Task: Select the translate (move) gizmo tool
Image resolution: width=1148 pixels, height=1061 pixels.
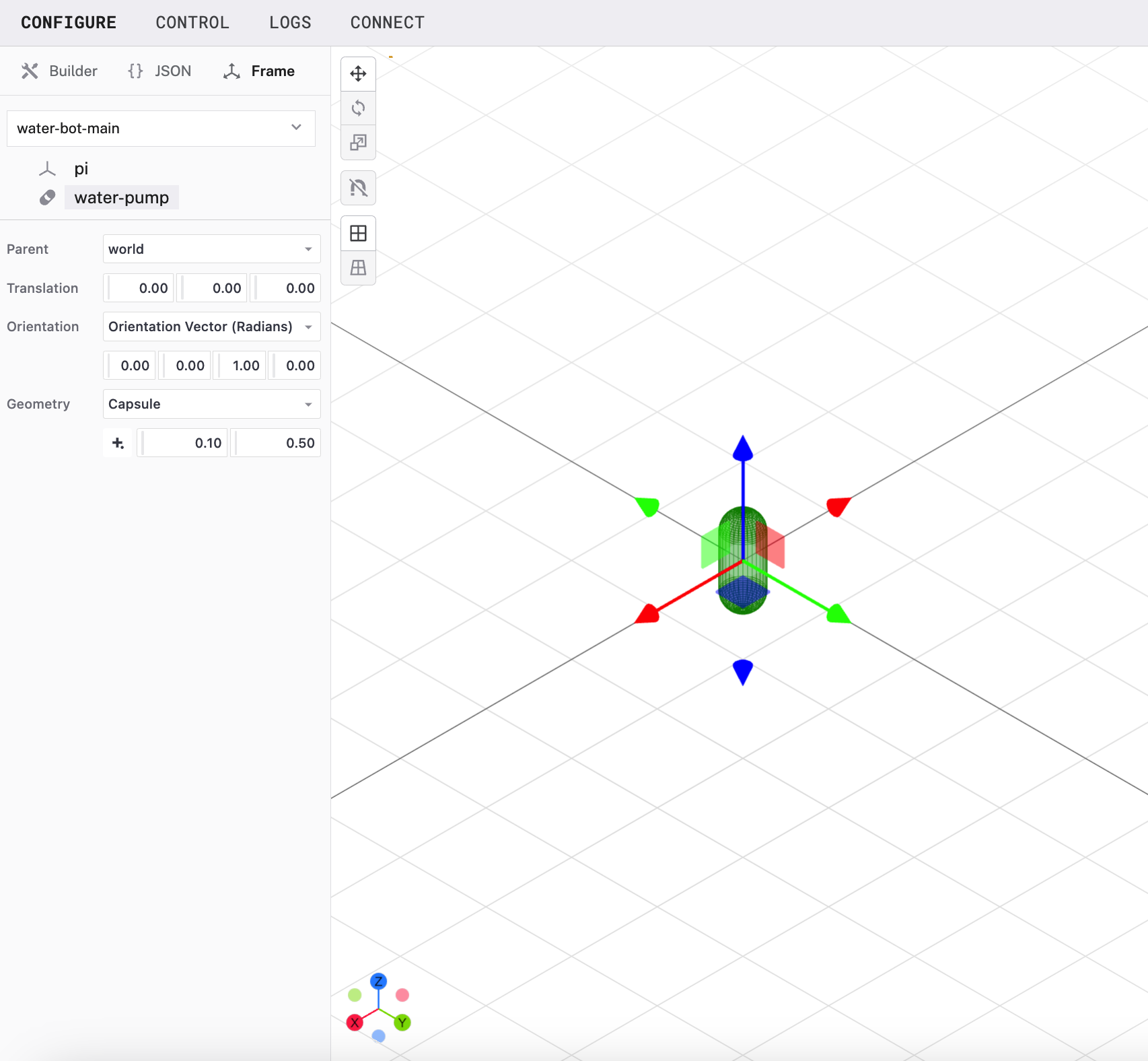Action: (x=358, y=73)
